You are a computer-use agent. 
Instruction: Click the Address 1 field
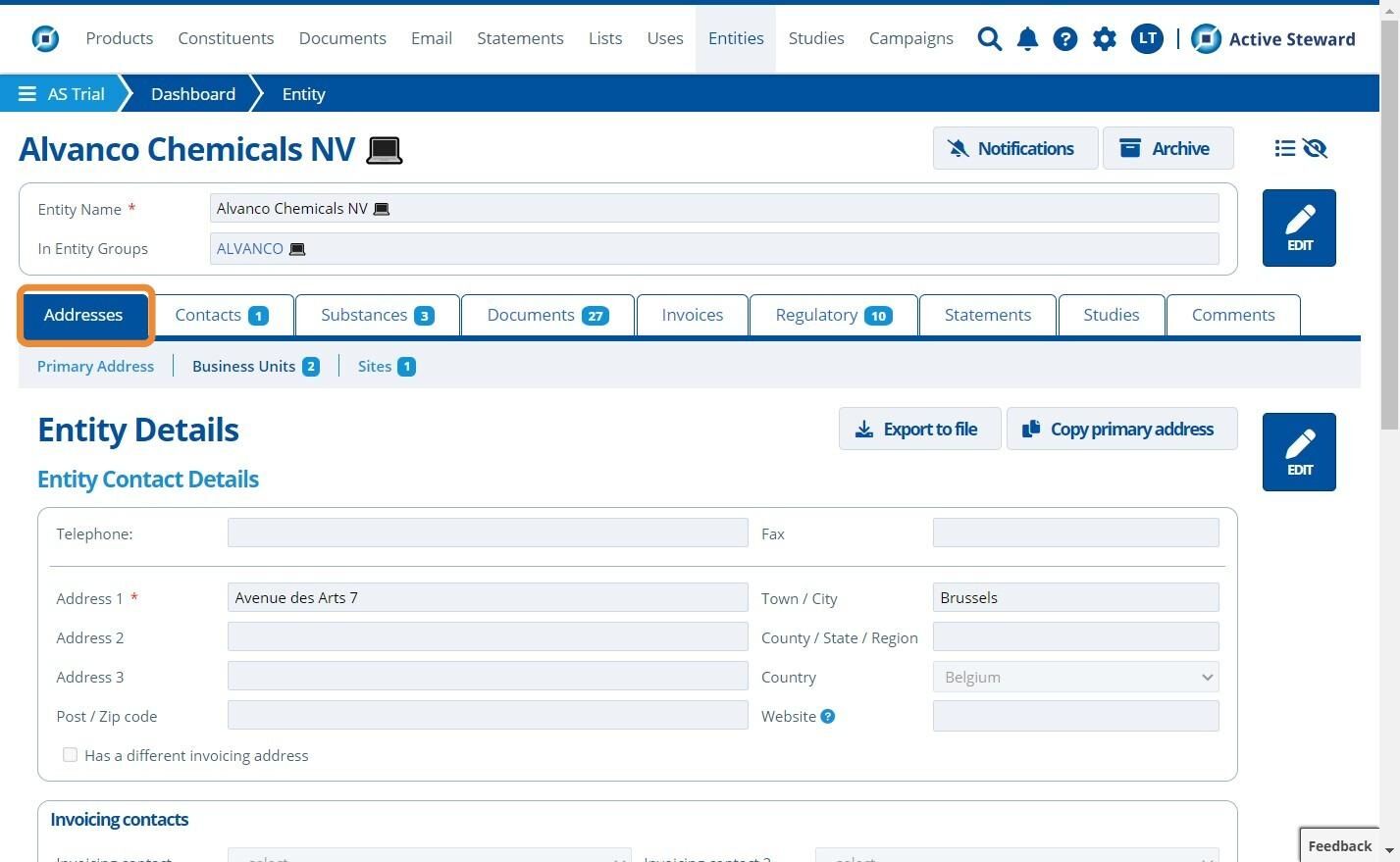(x=488, y=597)
